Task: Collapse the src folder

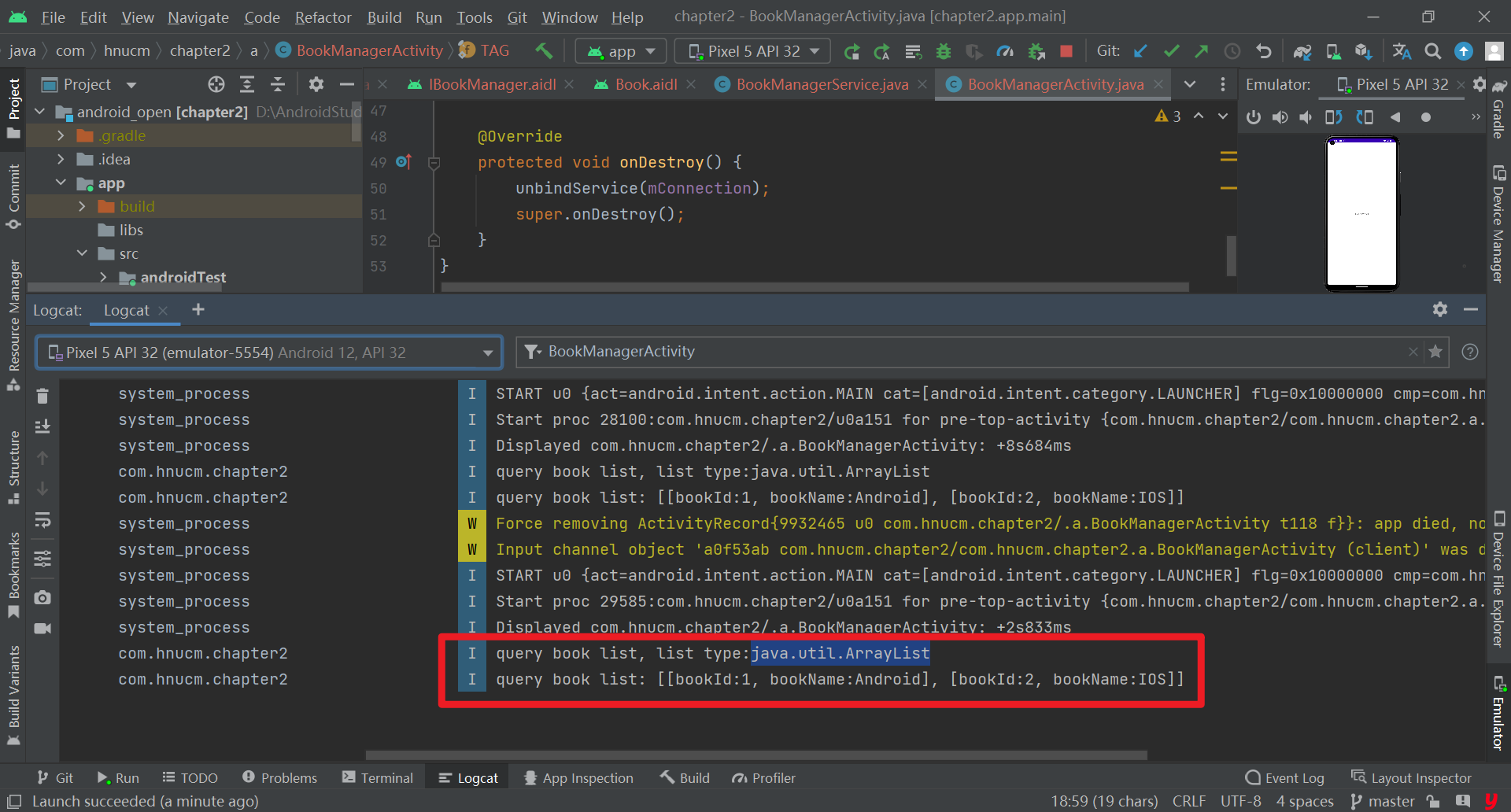Action: (x=82, y=253)
